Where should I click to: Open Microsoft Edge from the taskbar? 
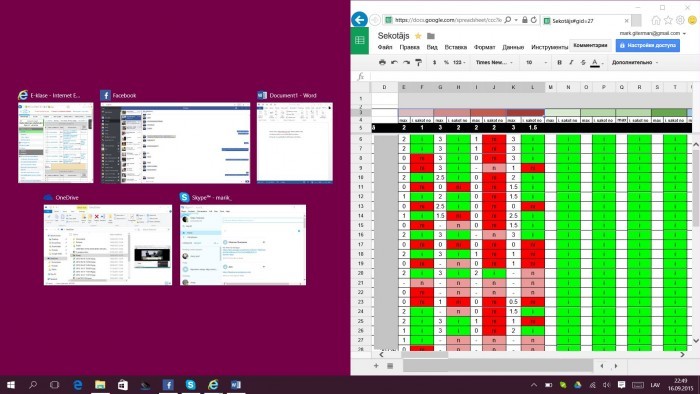click(78, 385)
